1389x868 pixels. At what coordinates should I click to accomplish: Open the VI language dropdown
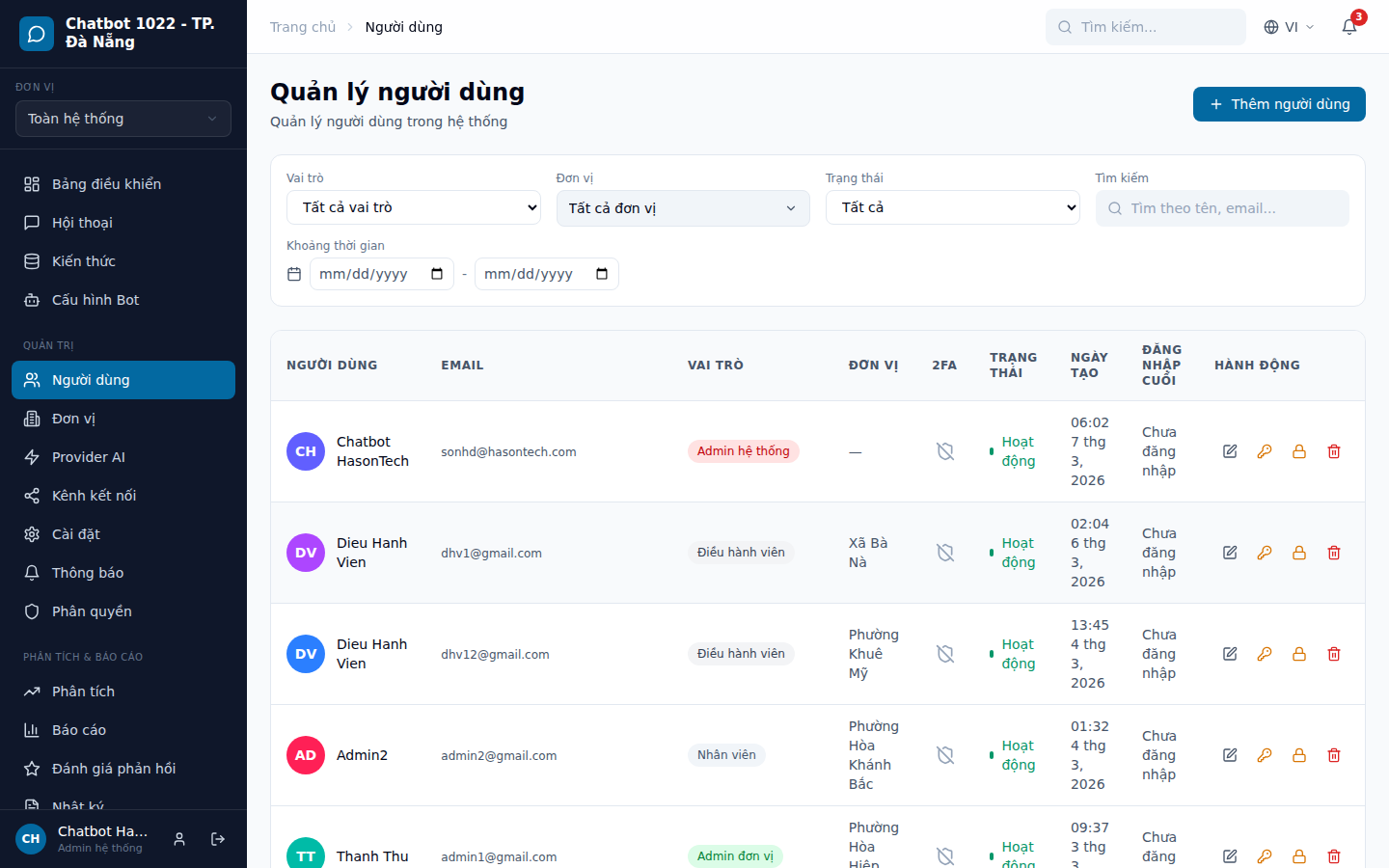tap(1289, 27)
